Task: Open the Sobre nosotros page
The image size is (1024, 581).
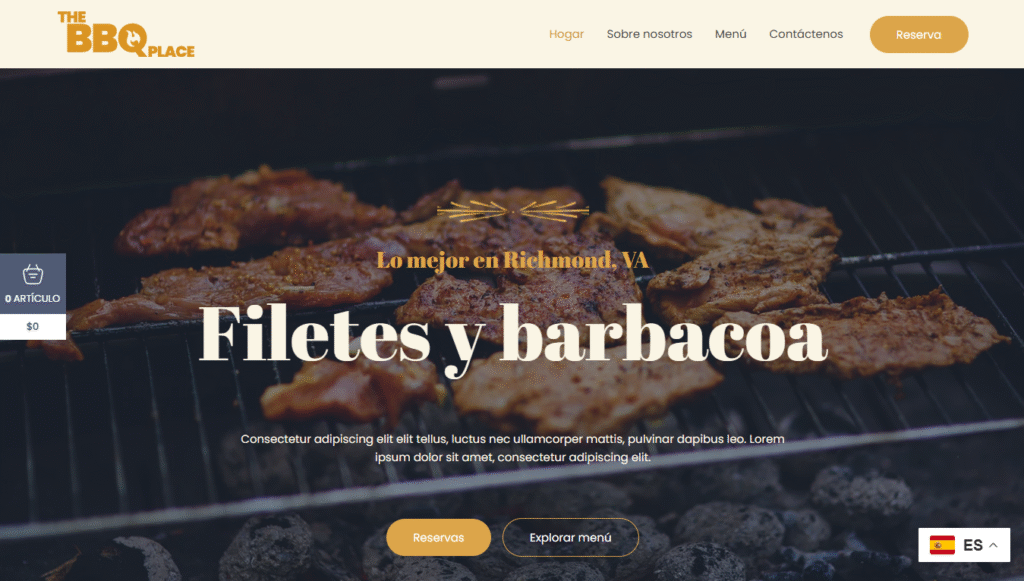Action: coord(649,34)
